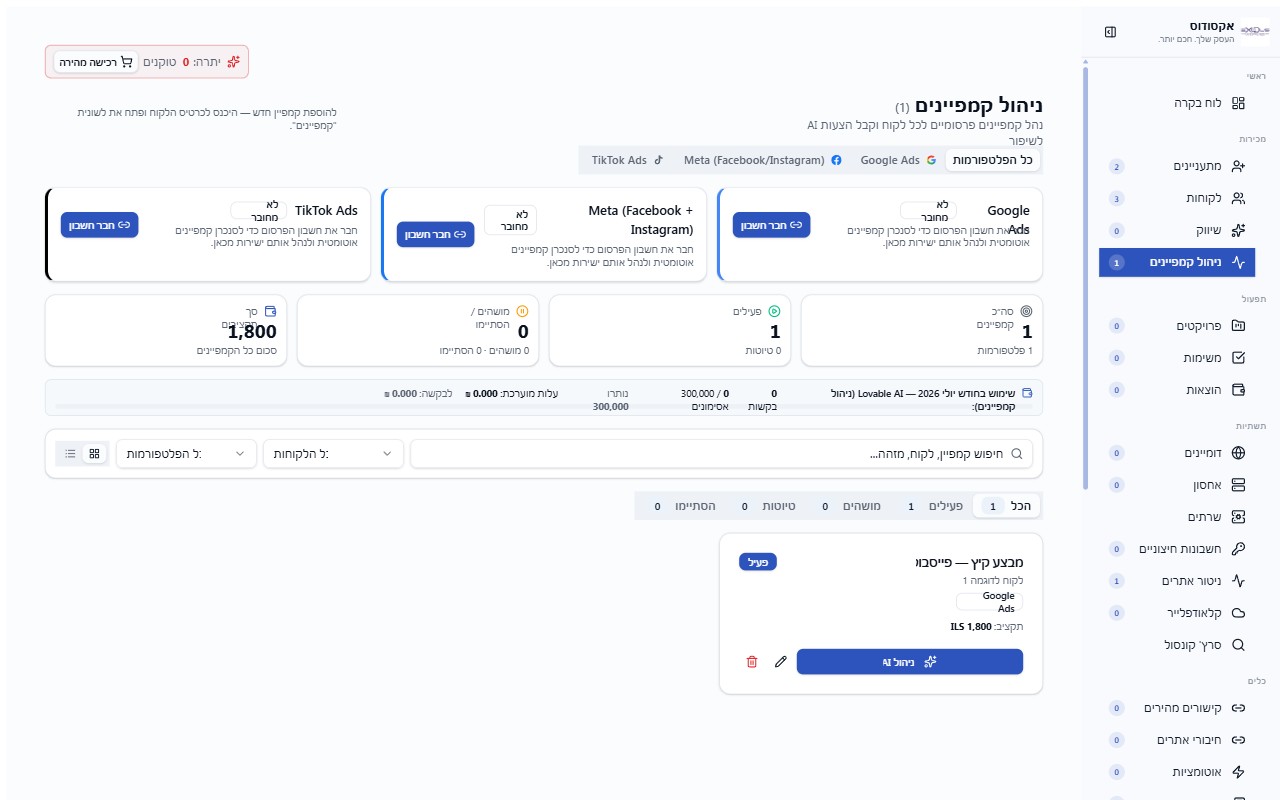1280x800 pixels.
Task: Click the link icon beside חיבורי אתרים
Action: pos(1238,740)
